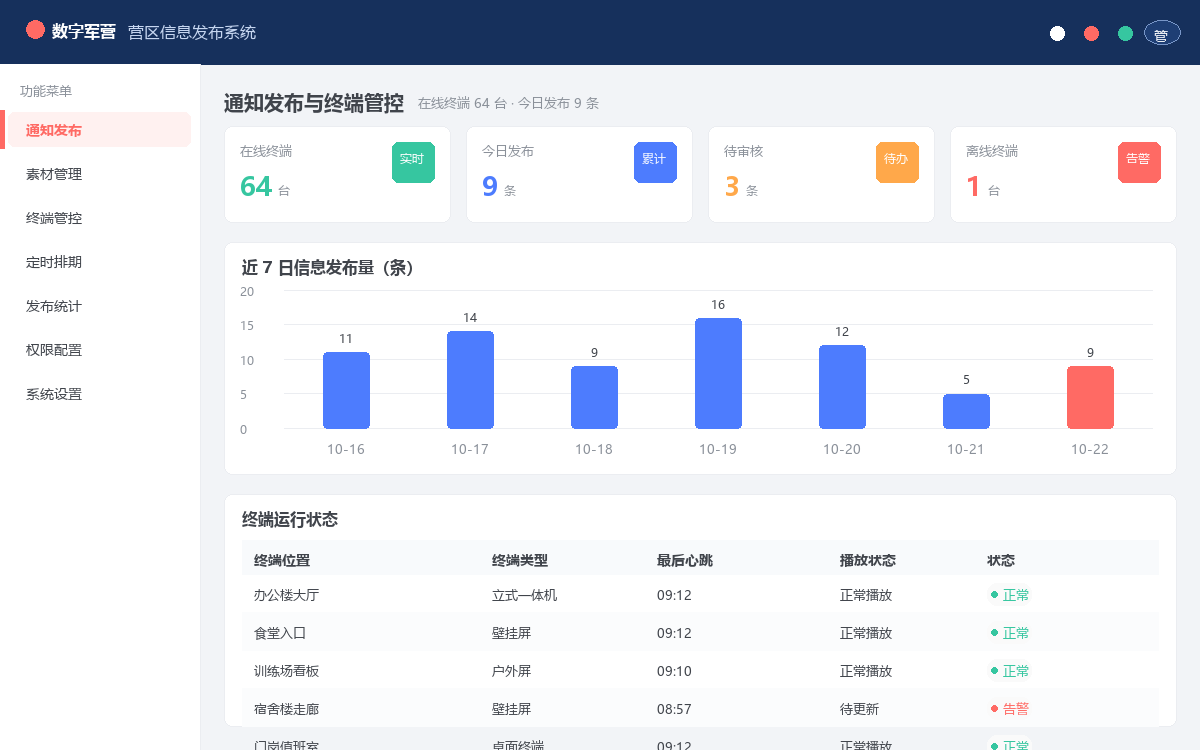Click the red 告警 status tag
This screenshot has width=1200, height=750.
point(1009,709)
